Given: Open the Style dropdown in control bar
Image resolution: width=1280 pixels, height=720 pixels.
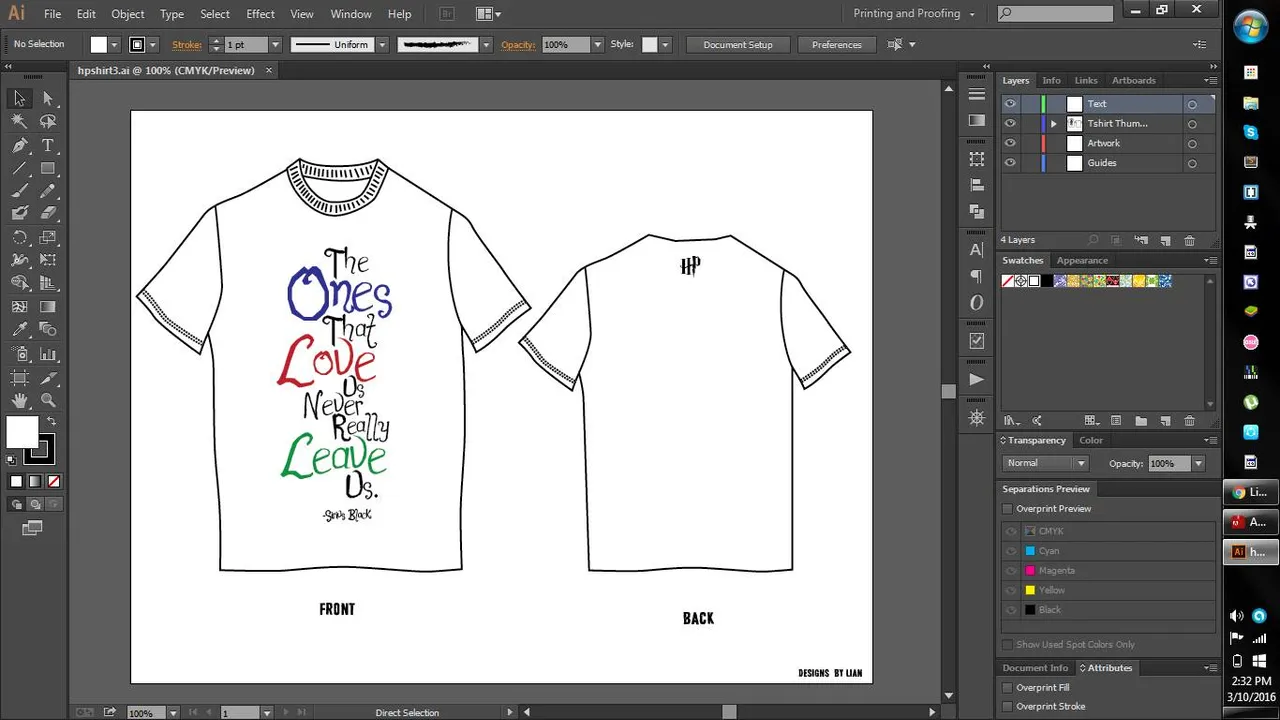Looking at the screenshot, I should [x=665, y=45].
